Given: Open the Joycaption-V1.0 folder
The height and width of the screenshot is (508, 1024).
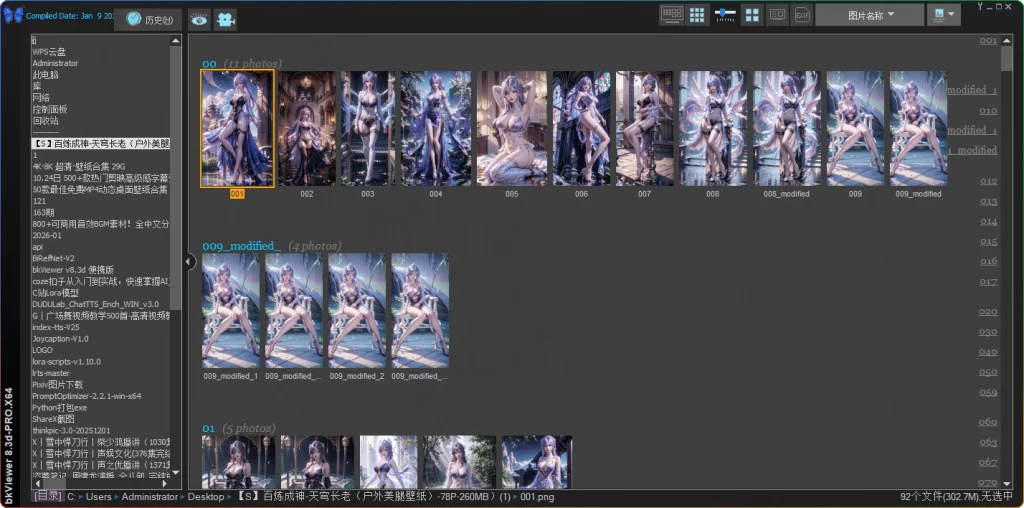Looking at the screenshot, I should (60, 339).
